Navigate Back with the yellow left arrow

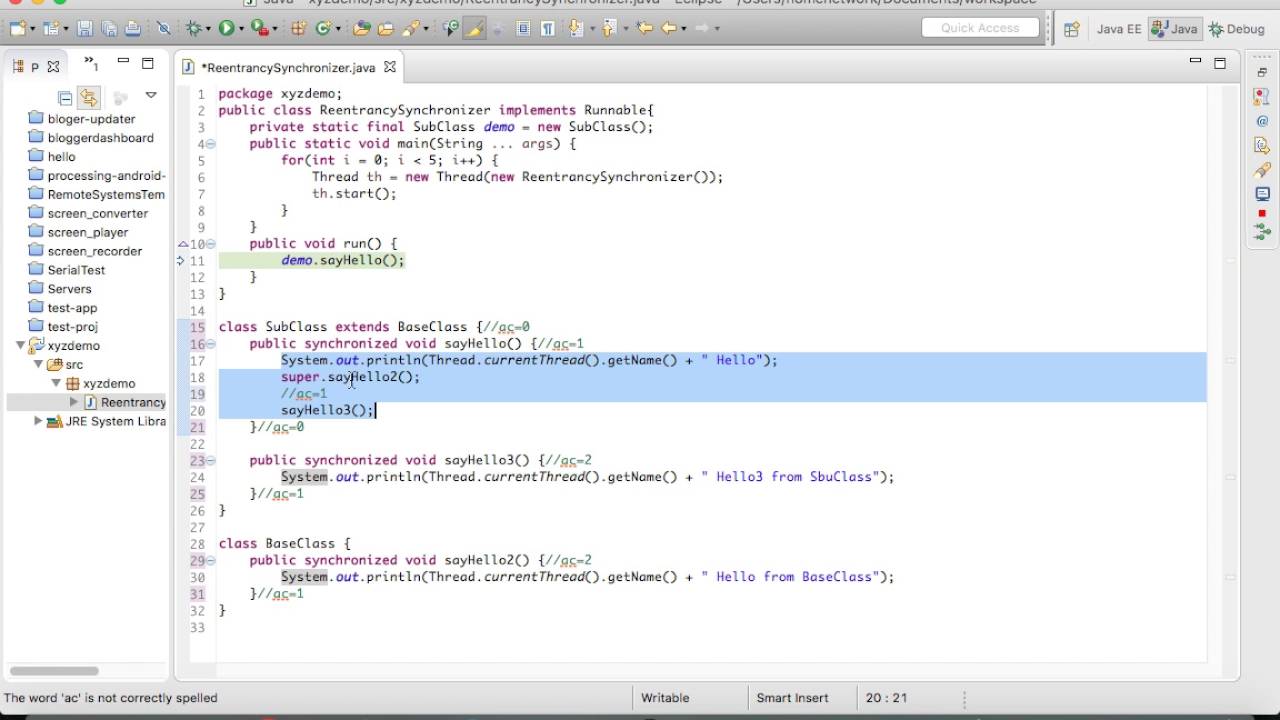click(668, 29)
